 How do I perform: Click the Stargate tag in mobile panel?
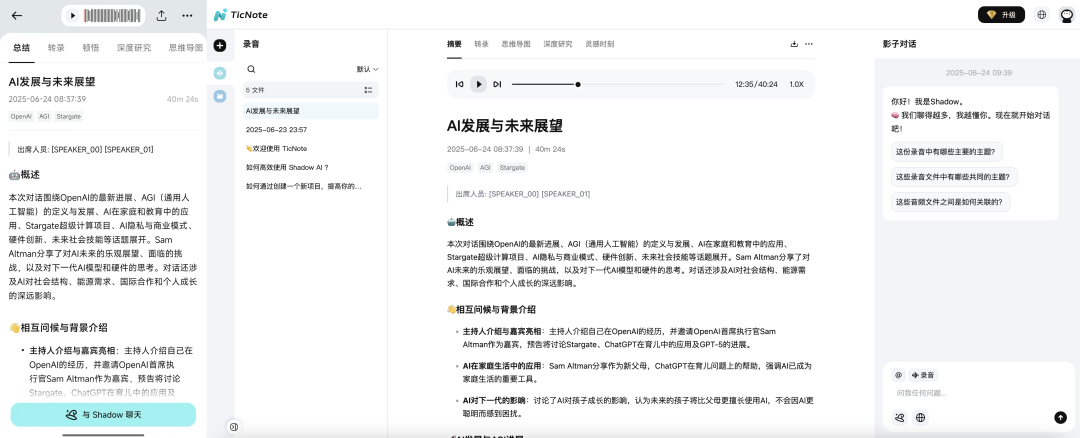coord(69,116)
